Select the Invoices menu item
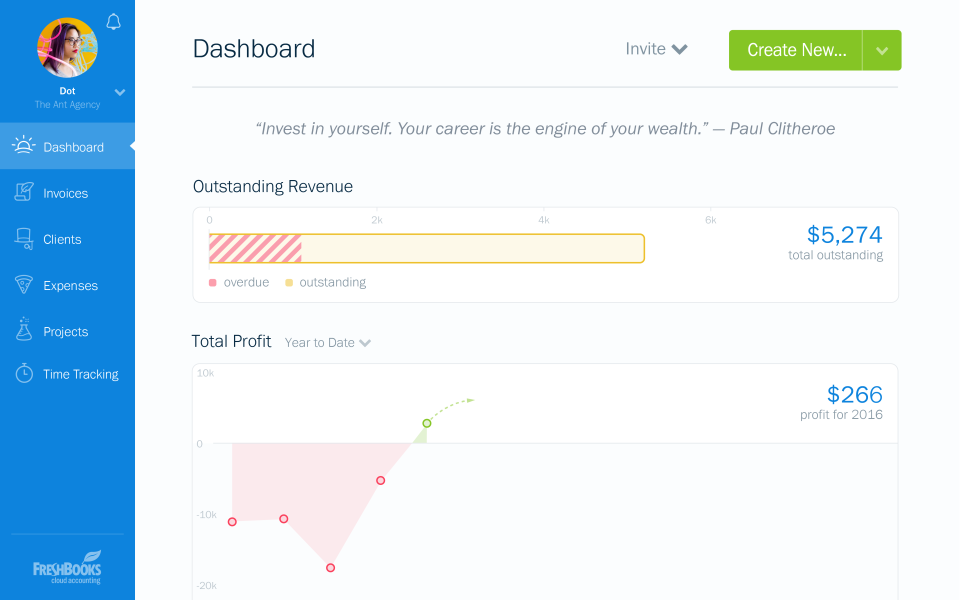This screenshot has width=960, height=600. pos(67,193)
